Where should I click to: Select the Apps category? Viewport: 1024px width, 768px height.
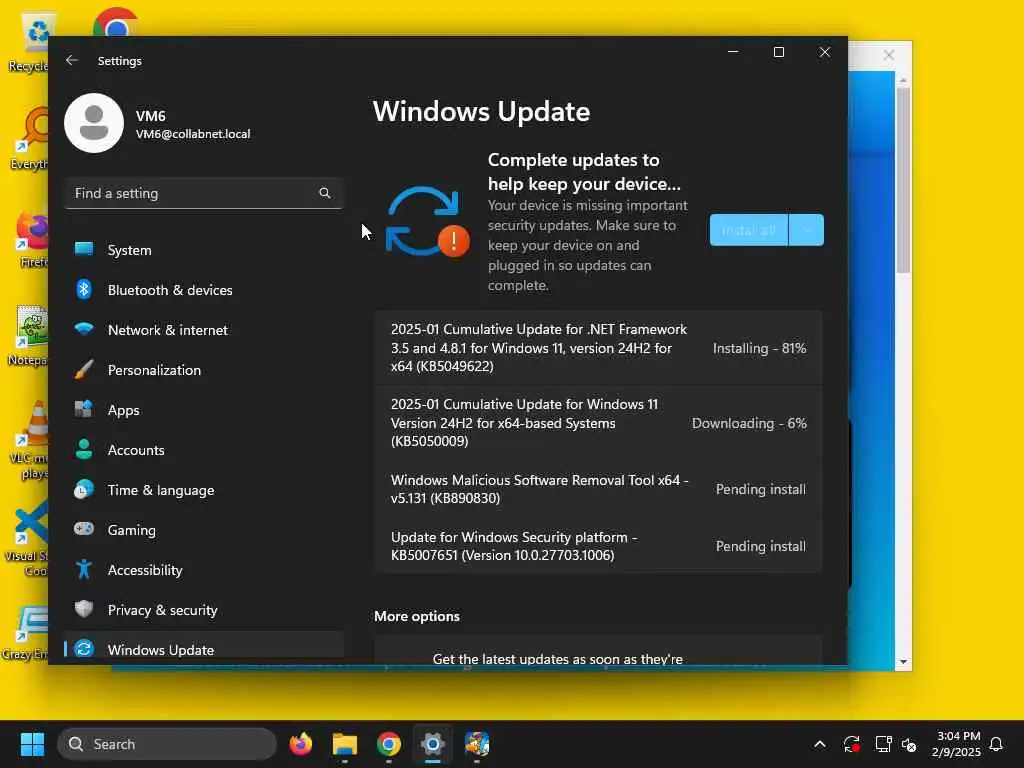(x=204, y=410)
